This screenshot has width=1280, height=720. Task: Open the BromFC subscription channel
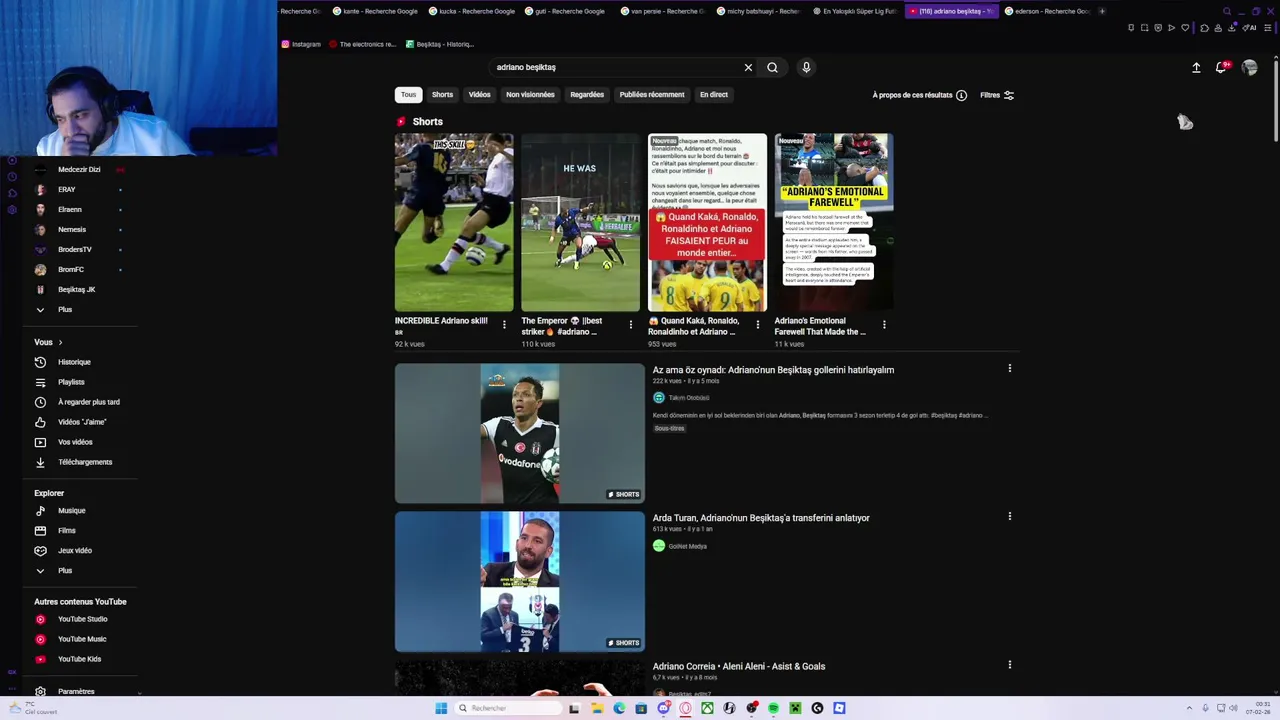[71, 269]
